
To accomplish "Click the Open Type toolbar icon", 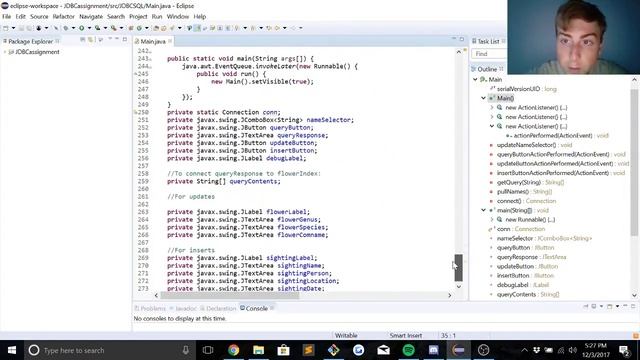I will click(156, 28).
